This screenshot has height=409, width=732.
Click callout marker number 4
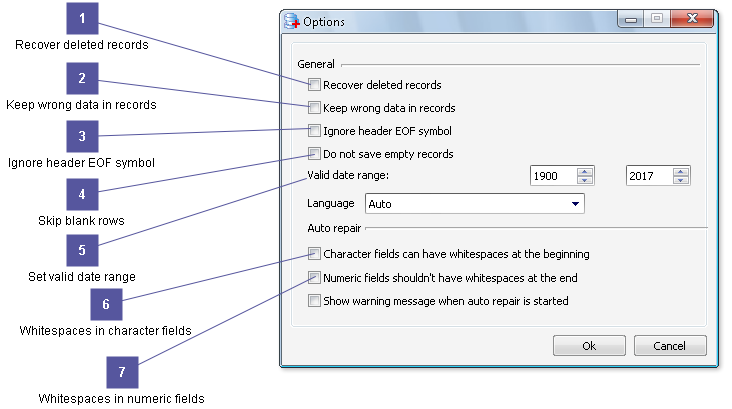(x=82, y=195)
